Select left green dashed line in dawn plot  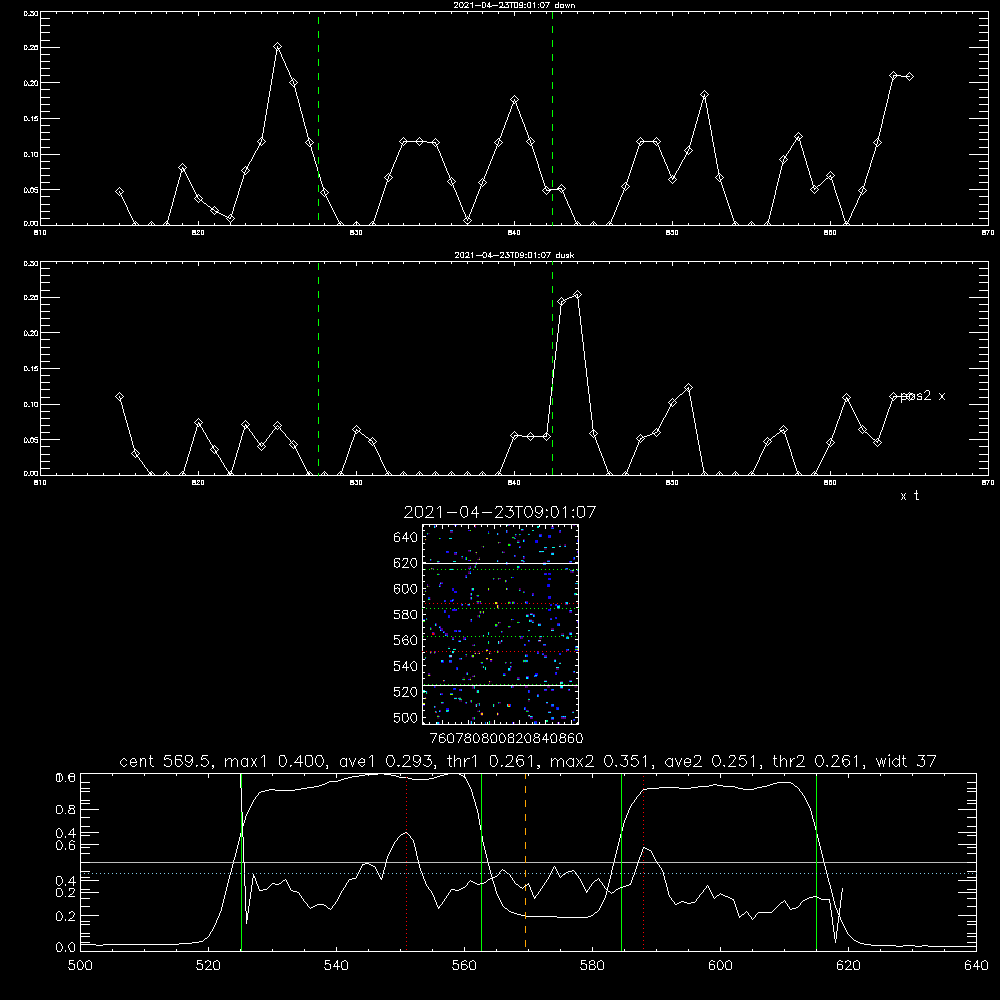pos(318,119)
